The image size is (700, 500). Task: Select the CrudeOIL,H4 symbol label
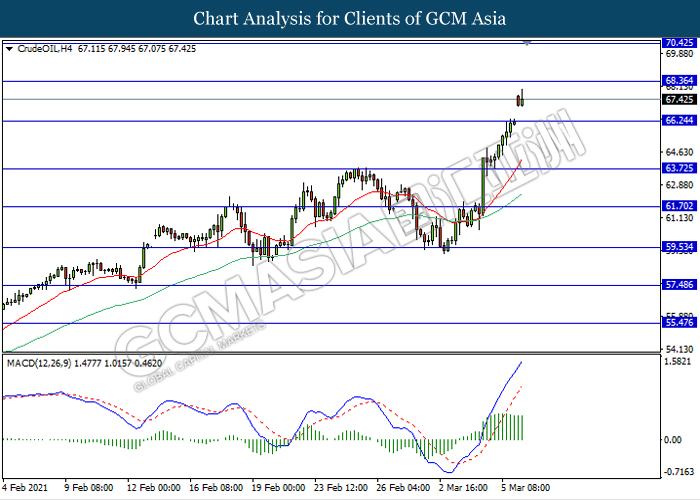[x=45, y=49]
